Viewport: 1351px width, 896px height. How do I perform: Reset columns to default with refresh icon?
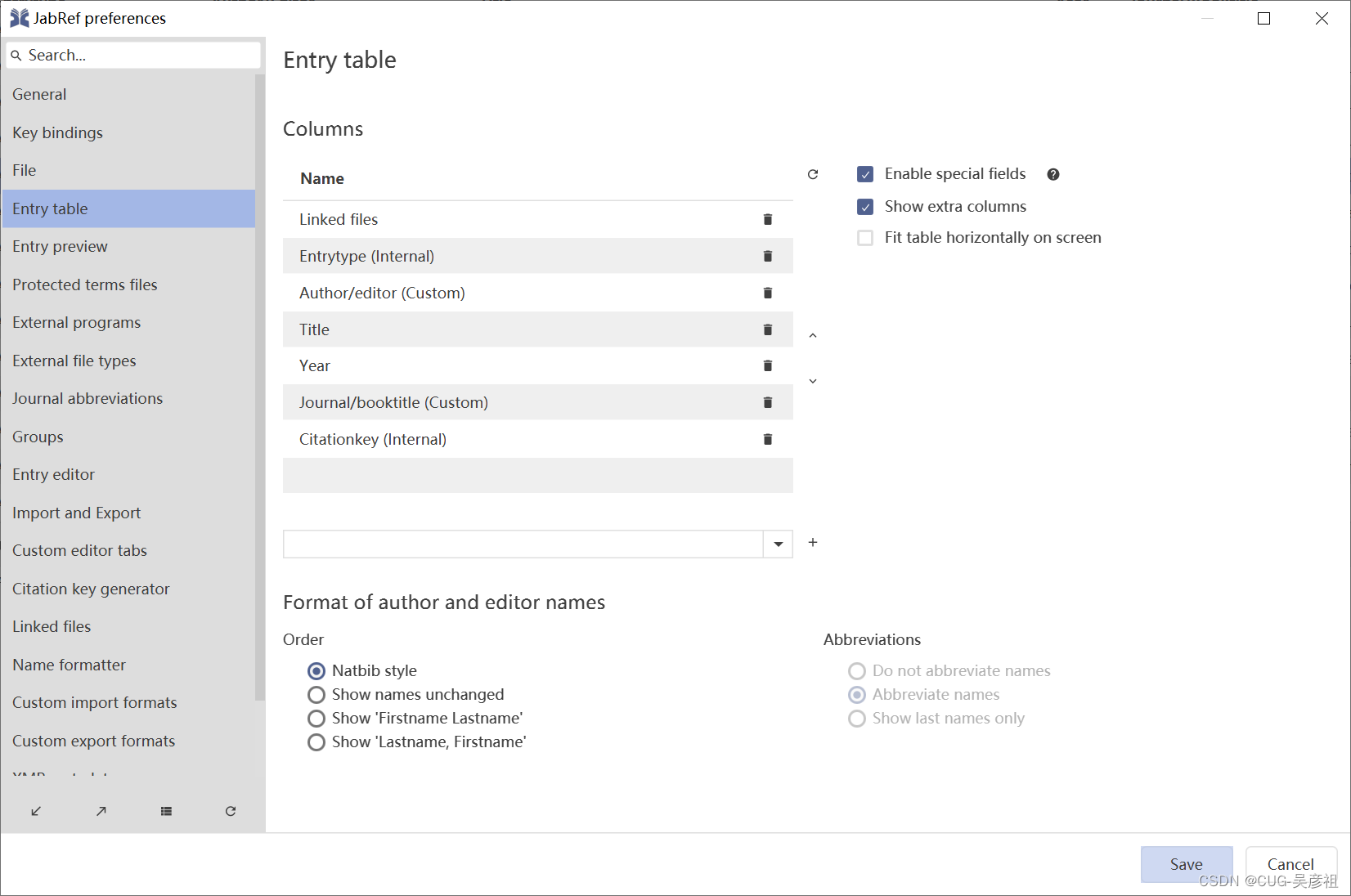pyautogui.click(x=813, y=174)
